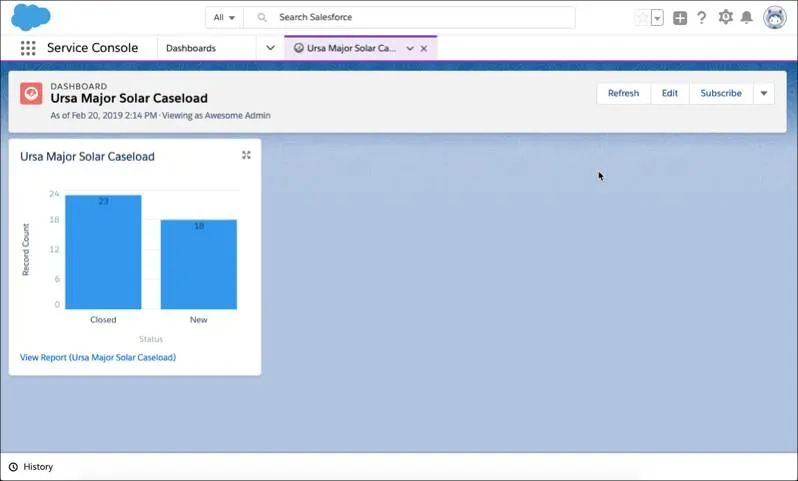The height and width of the screenshot is (481, 798).
Task: Close the Ursa Major Solar Ca... tab
Action: click(x=423, y=49)
